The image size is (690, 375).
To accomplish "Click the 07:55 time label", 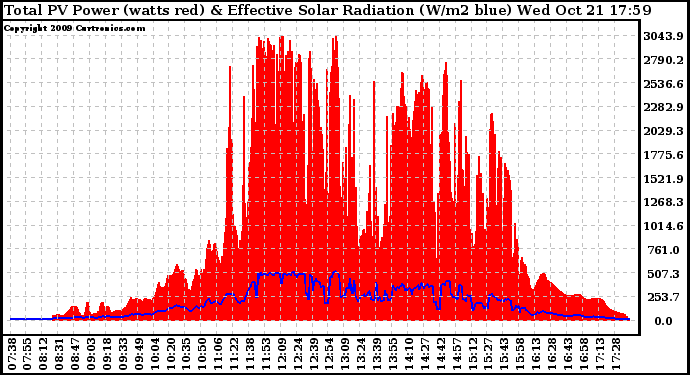I will [x=28, y=354].
